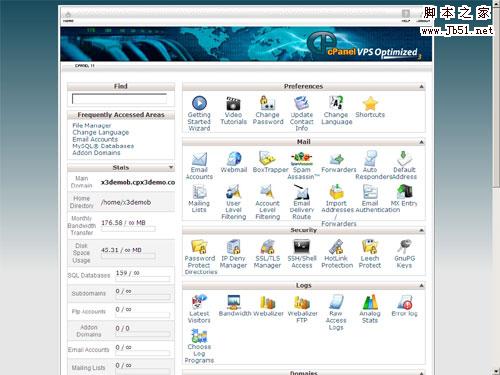Open the Shortcuts star icon
The width and height of the screenshot is (500, 375).
click(370, 103)
